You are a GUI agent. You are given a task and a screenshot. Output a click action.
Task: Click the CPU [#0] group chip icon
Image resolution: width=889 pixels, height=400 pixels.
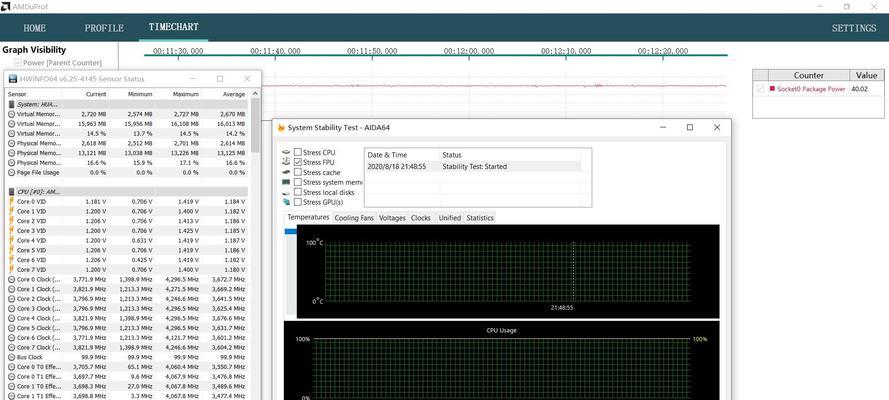click(12, 192)
